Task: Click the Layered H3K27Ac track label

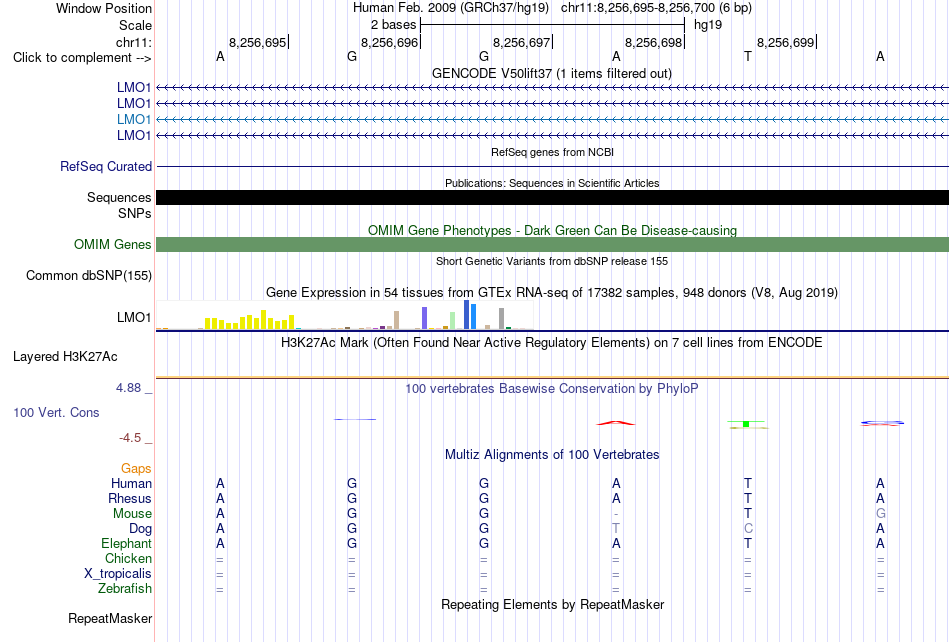Action: (65, 356)
